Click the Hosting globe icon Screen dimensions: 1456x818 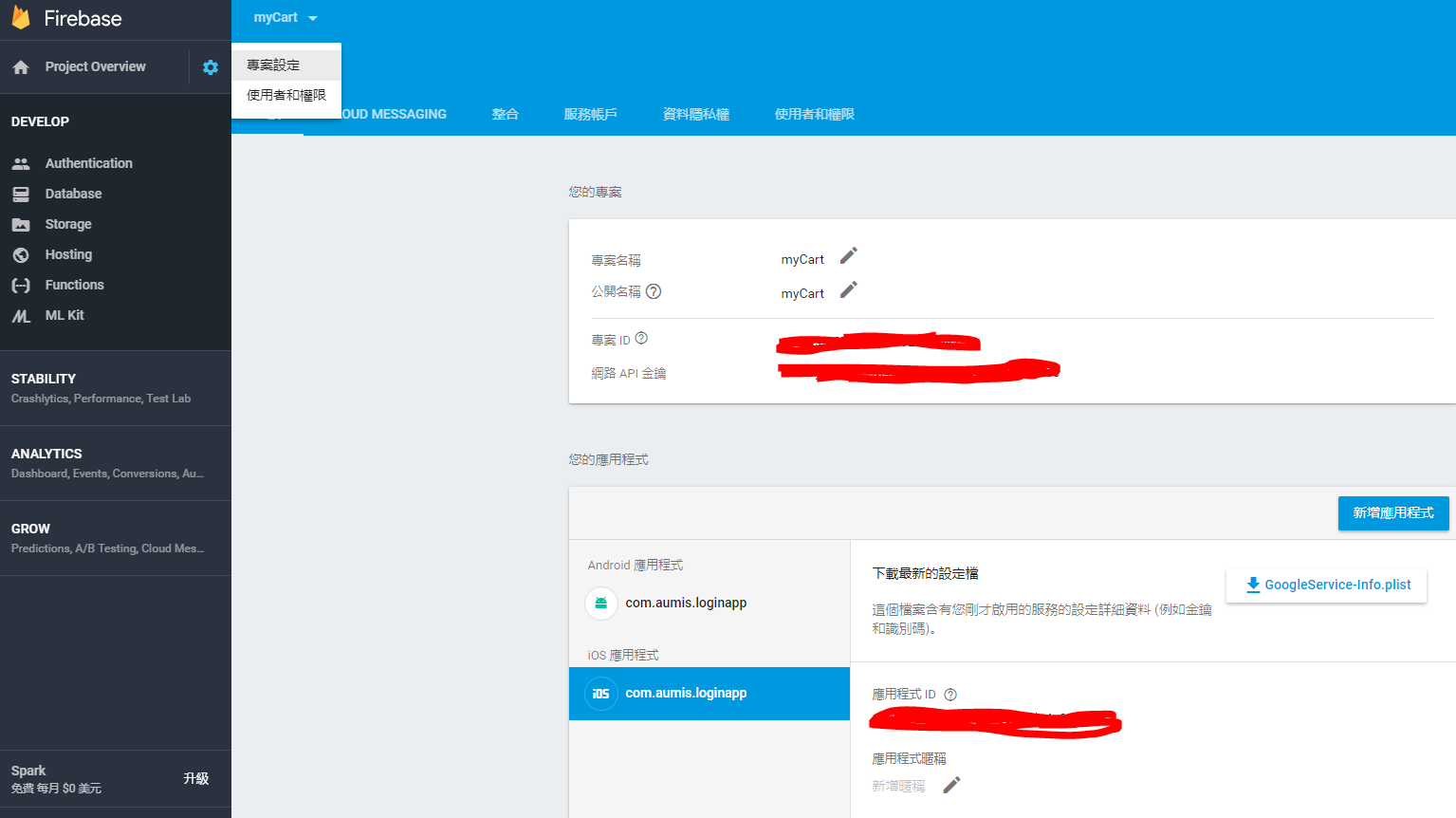pos(21,255)
